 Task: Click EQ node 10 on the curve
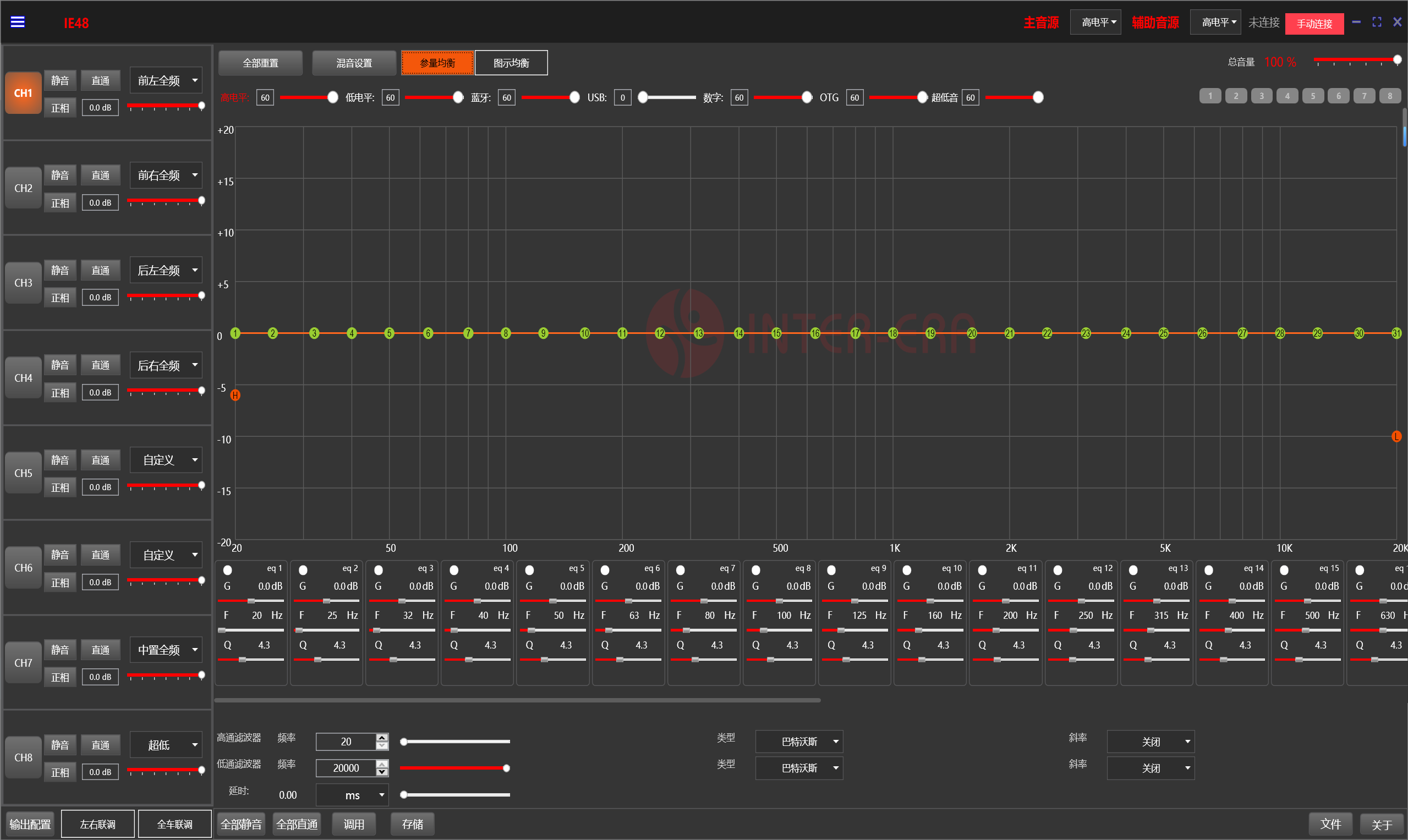tap(584, 333)
